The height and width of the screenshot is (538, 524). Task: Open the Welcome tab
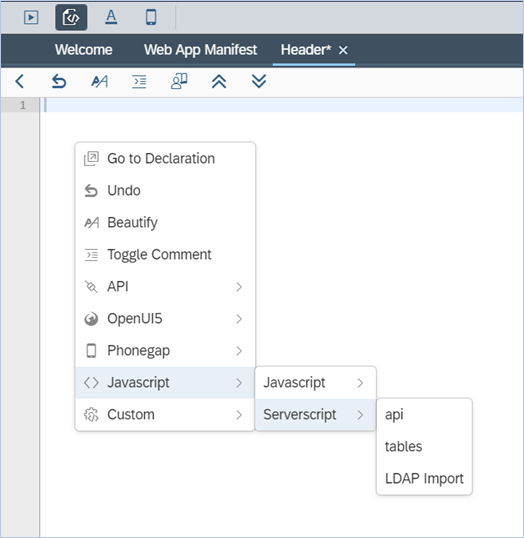[83, 50]
